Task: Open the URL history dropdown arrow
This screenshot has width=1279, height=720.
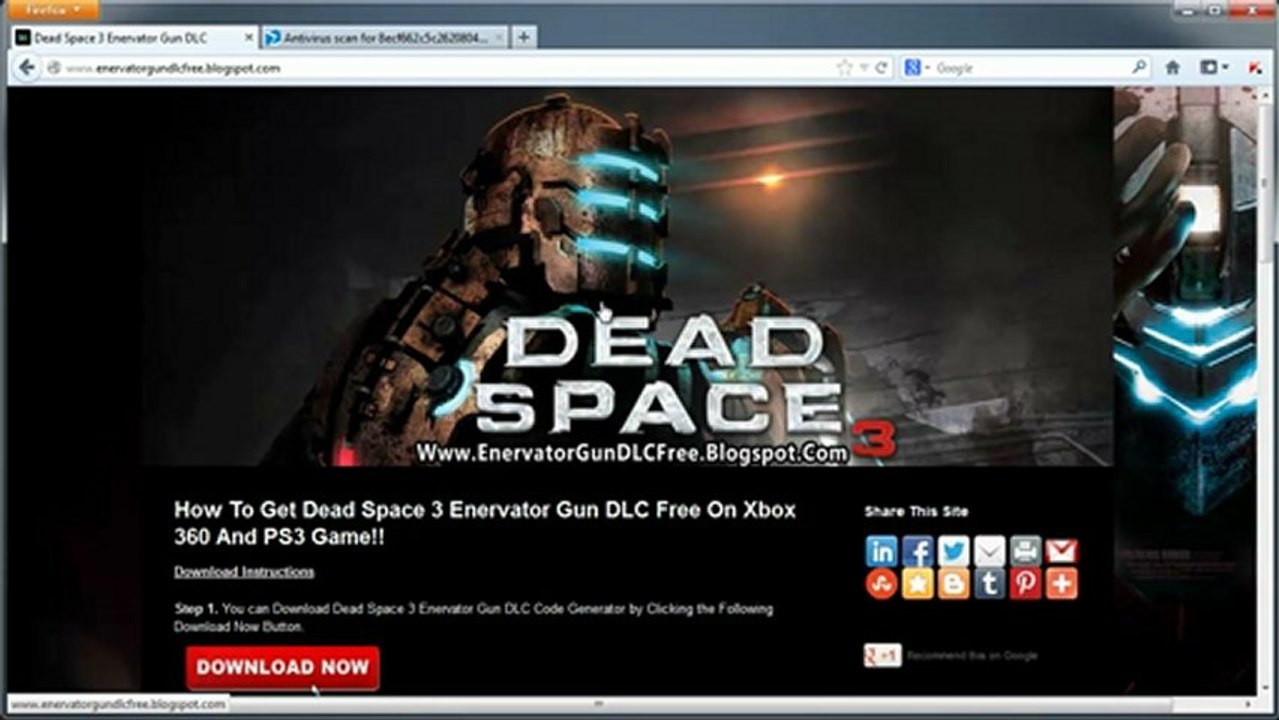Action: [865, 68]
